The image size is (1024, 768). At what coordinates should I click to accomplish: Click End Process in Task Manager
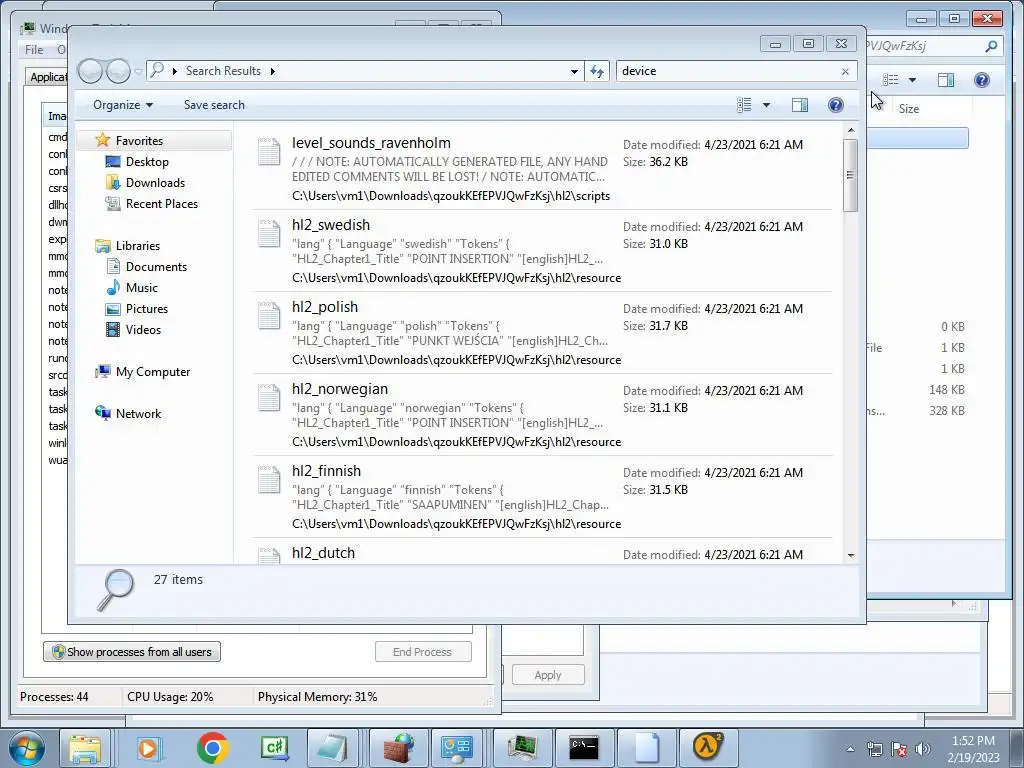[423, 652]
